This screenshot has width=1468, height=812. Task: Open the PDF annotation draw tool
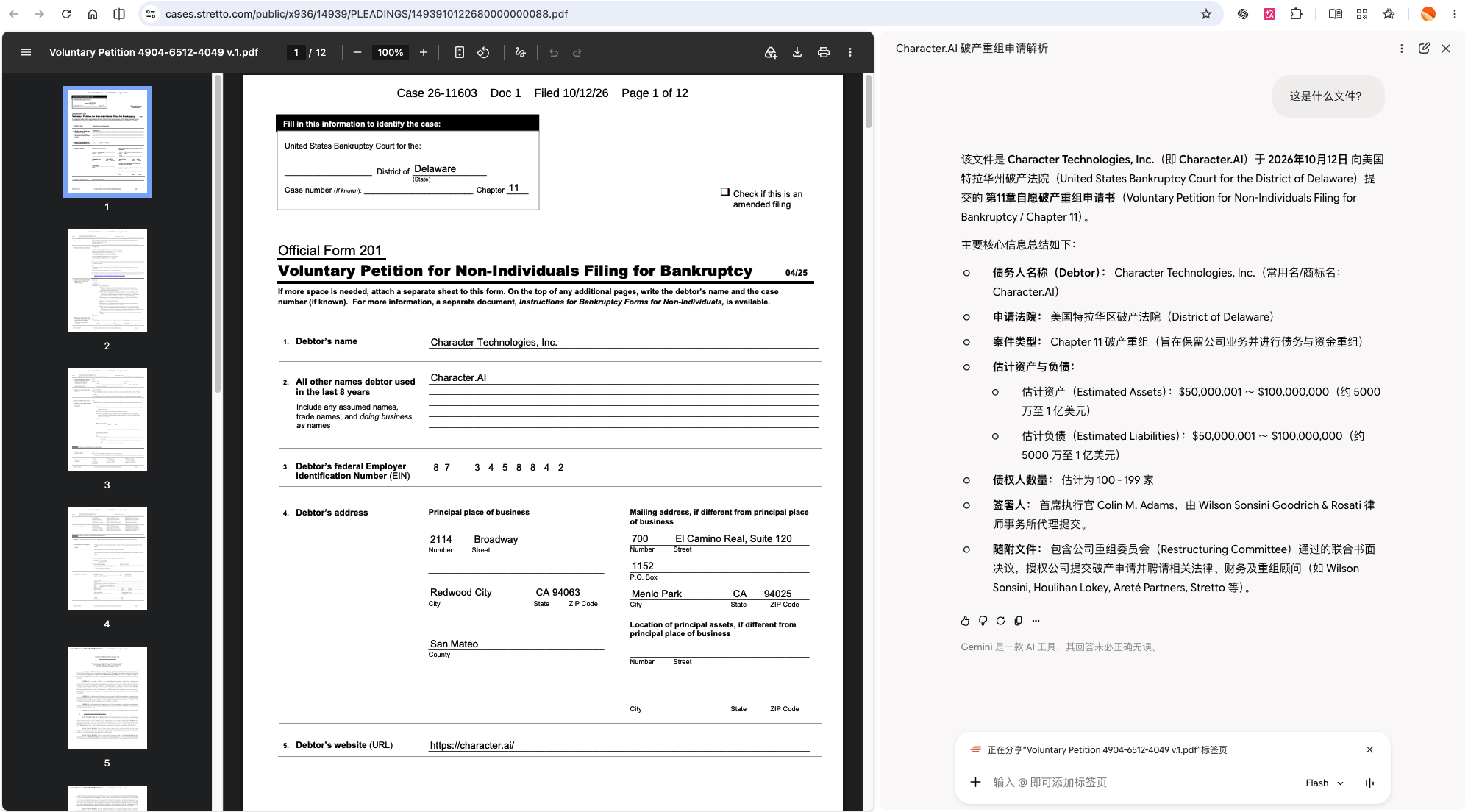pos(521,52)
